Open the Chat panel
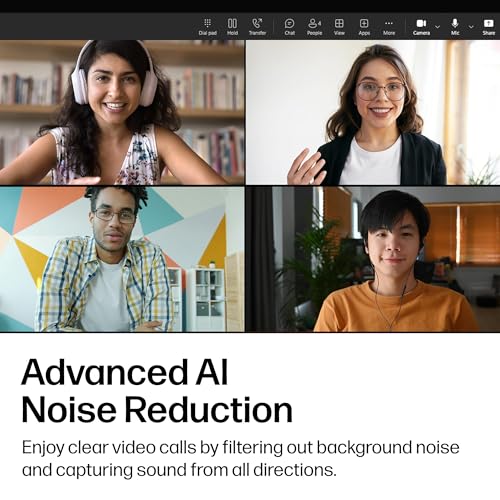The image size is (500, 500). [x=290, y=27]
